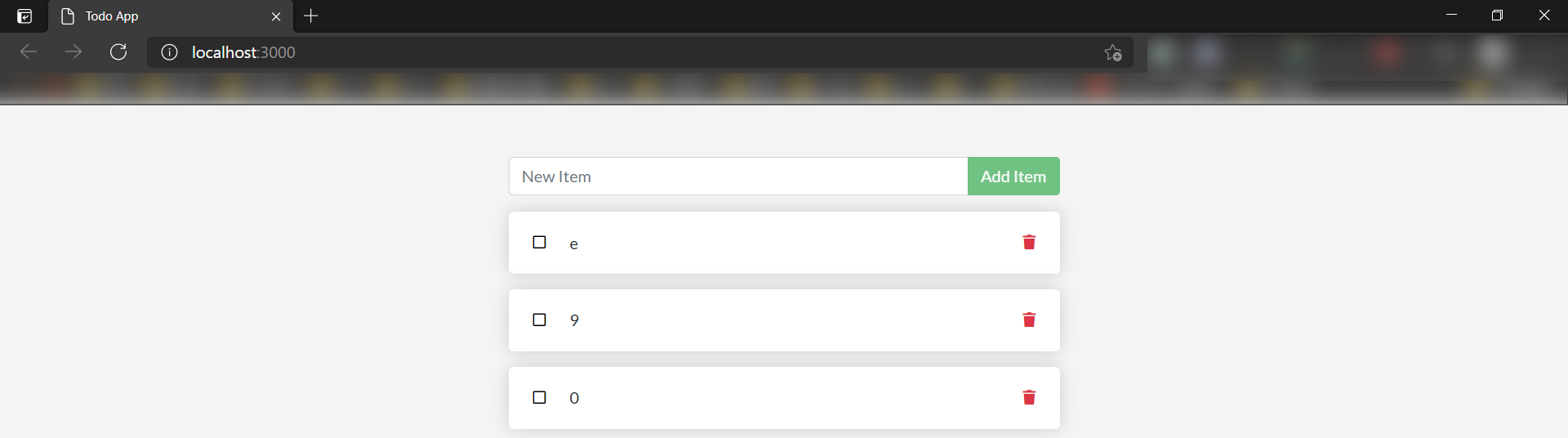Viewport: 1568px width, 438px height.
Task: Mark item '9' as completed
Action: [x=539, y=320]
